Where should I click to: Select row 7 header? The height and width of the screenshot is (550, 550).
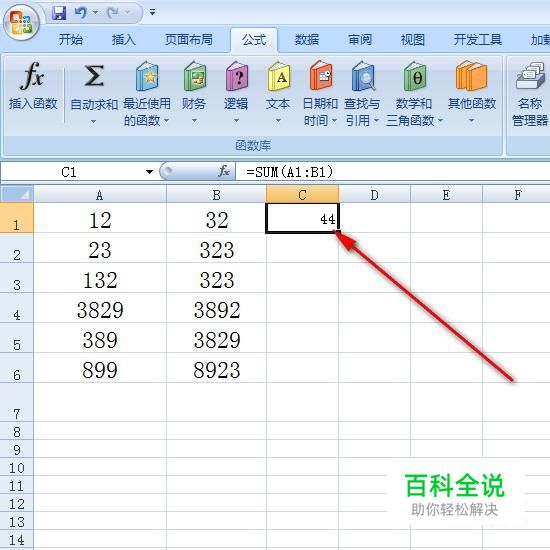(16, 402)
